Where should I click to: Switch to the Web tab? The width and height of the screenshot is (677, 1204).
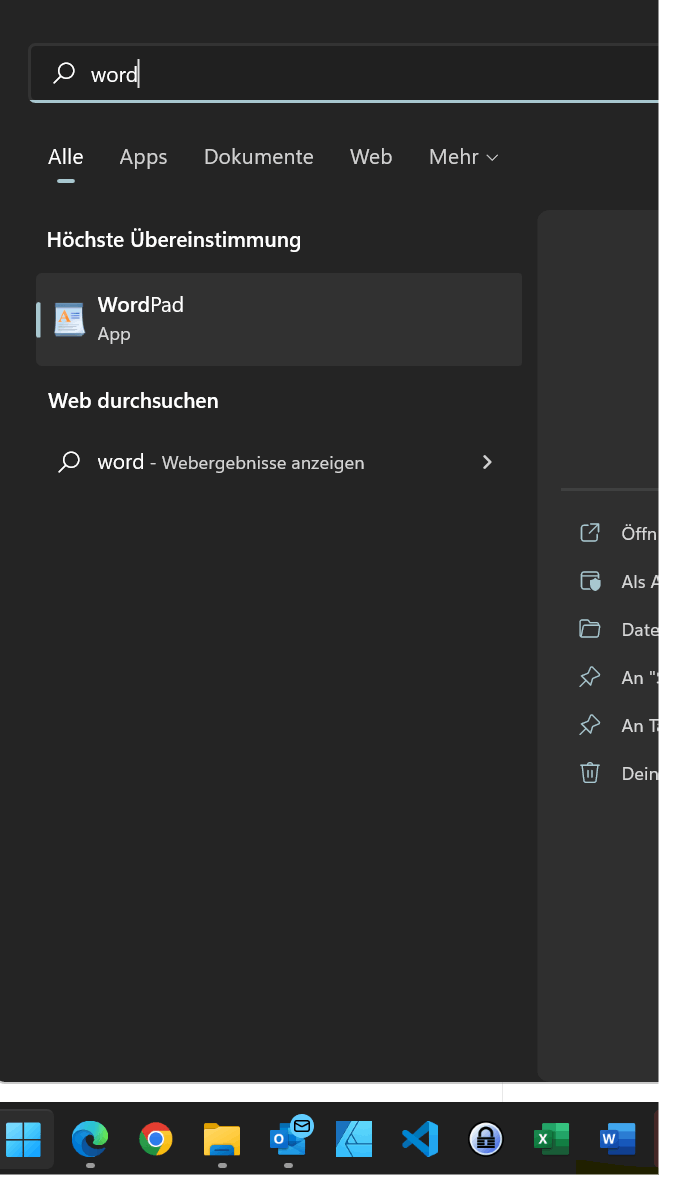click(371, 157)
